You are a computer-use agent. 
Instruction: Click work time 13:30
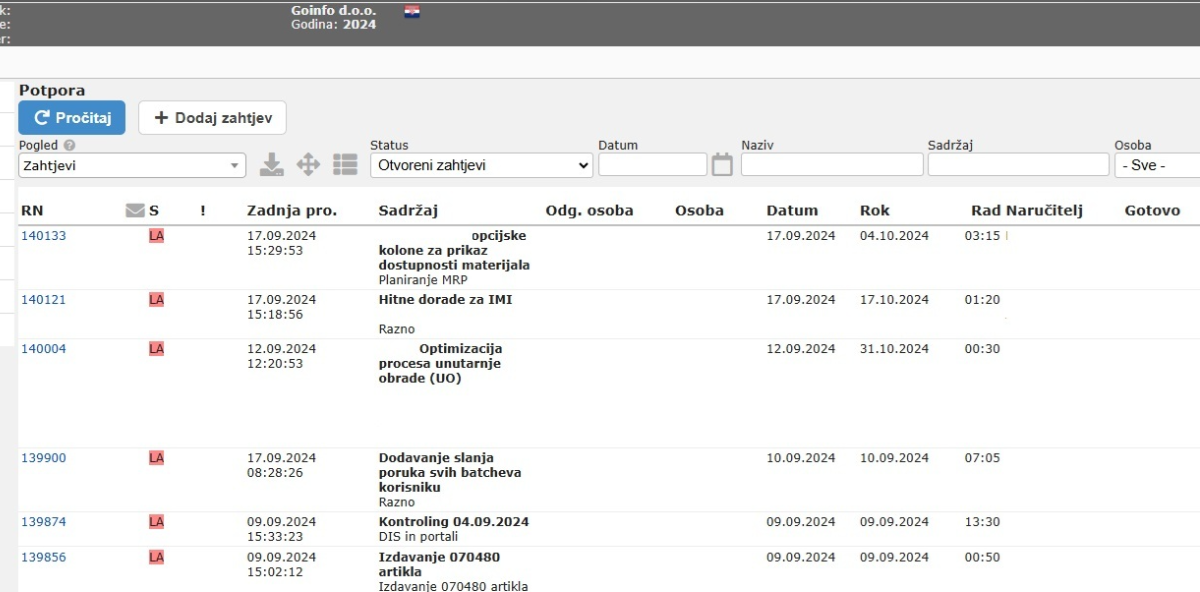(x=982, y=522)
